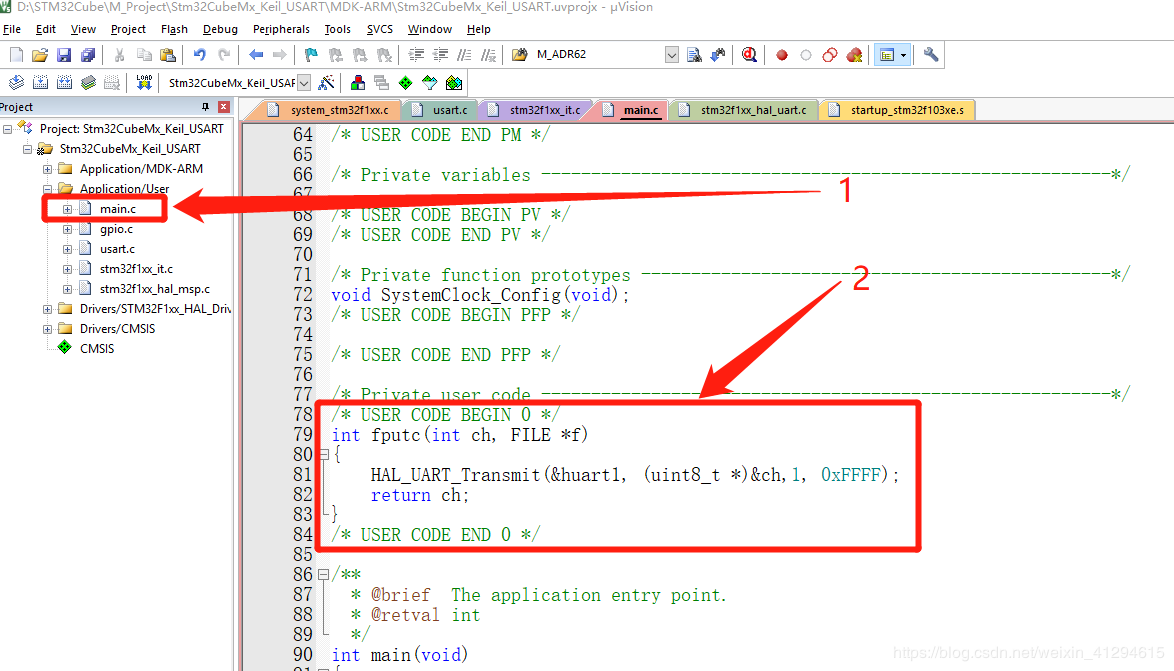Expand the stm32f1xx_it.c file node
This screenshot has height=671, width=1174.
pos(67,269)
